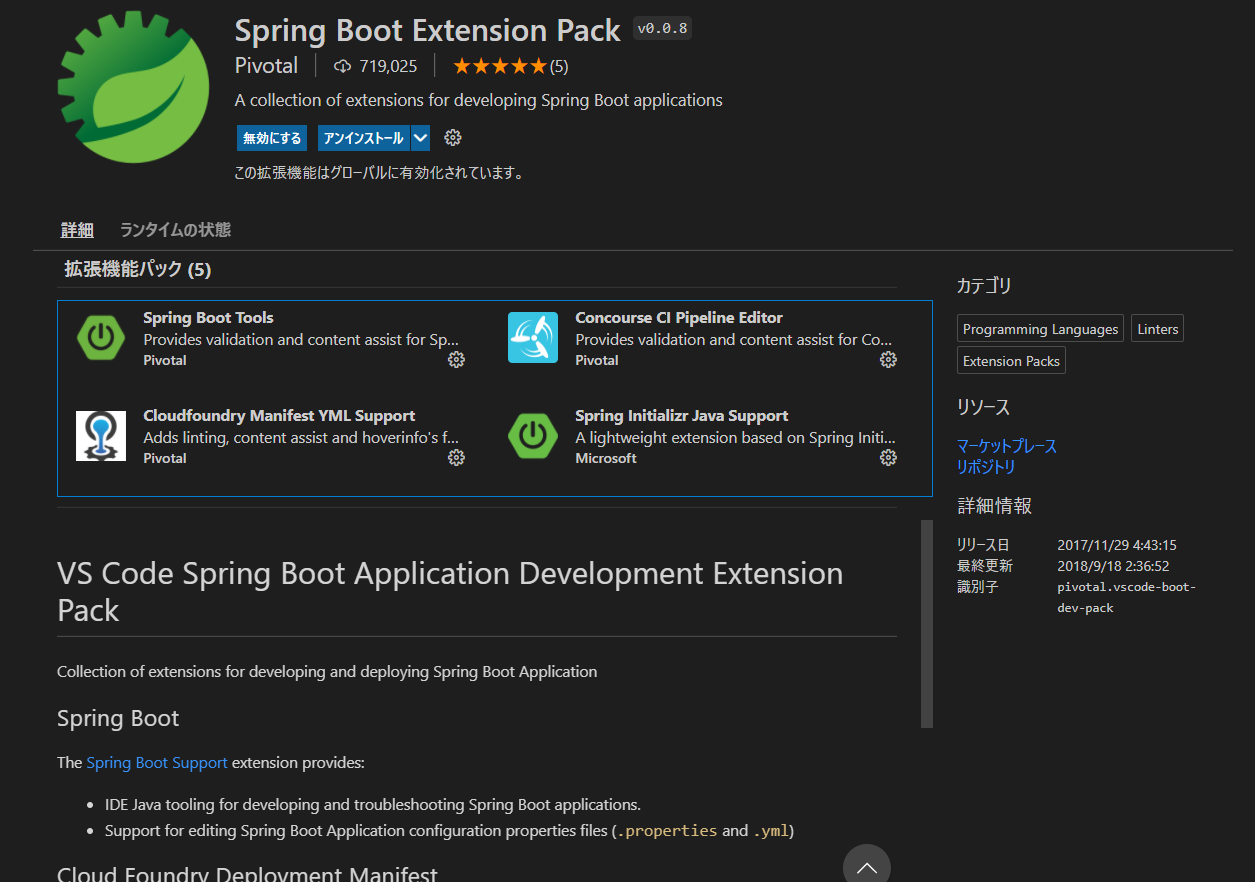Expand the dropdown arrow beside アンインストール
Screen dimensions: 1255x882
pos(420,138)
